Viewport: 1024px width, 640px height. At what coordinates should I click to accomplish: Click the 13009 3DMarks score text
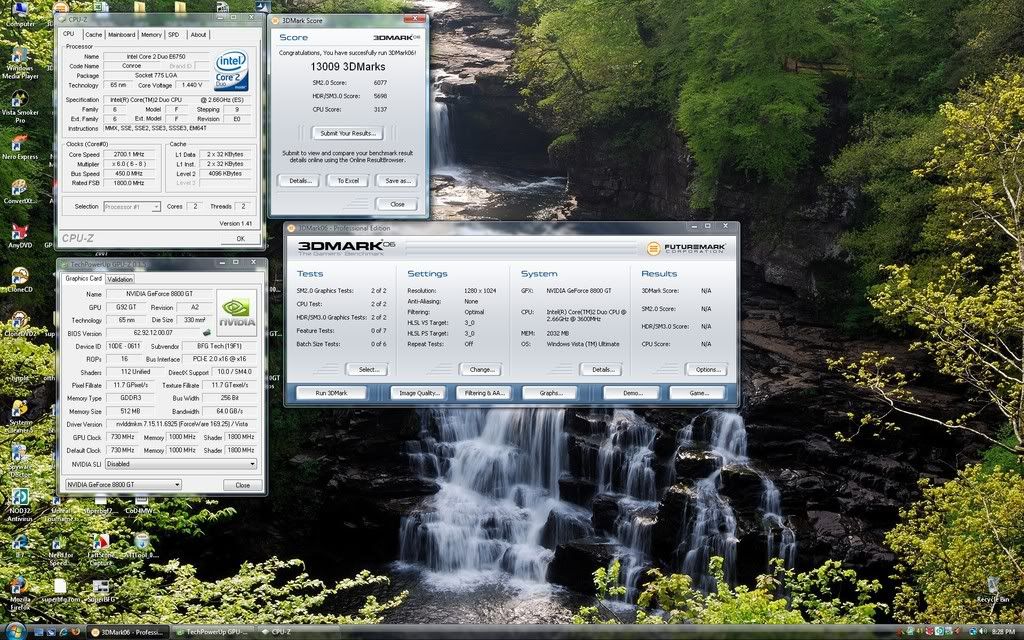tap(347, 67)
